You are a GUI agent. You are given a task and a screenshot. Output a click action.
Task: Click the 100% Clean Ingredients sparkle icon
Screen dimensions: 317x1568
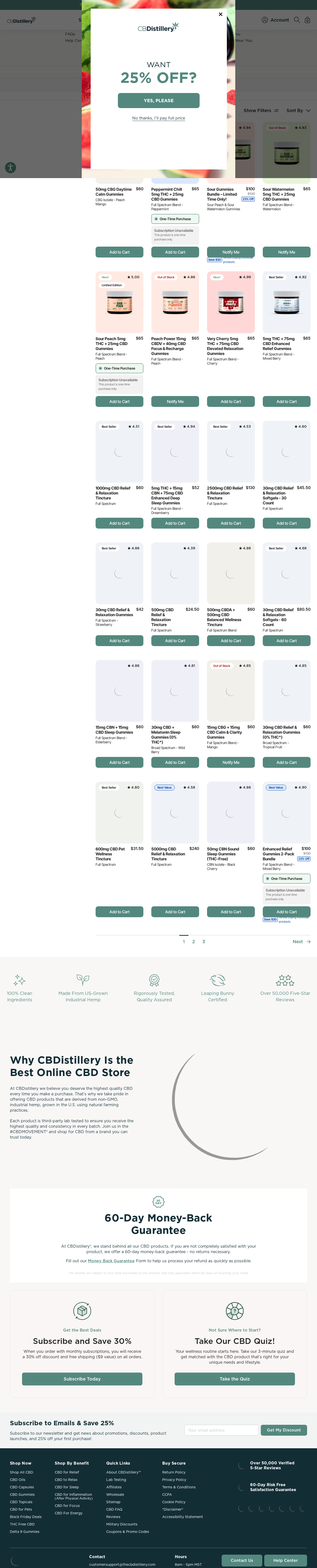point(20,980)
